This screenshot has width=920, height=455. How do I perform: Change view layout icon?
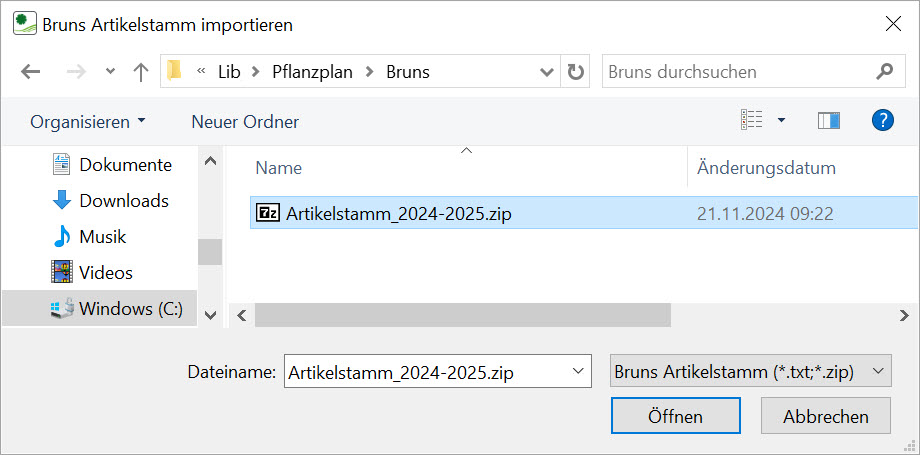point(752,121)
